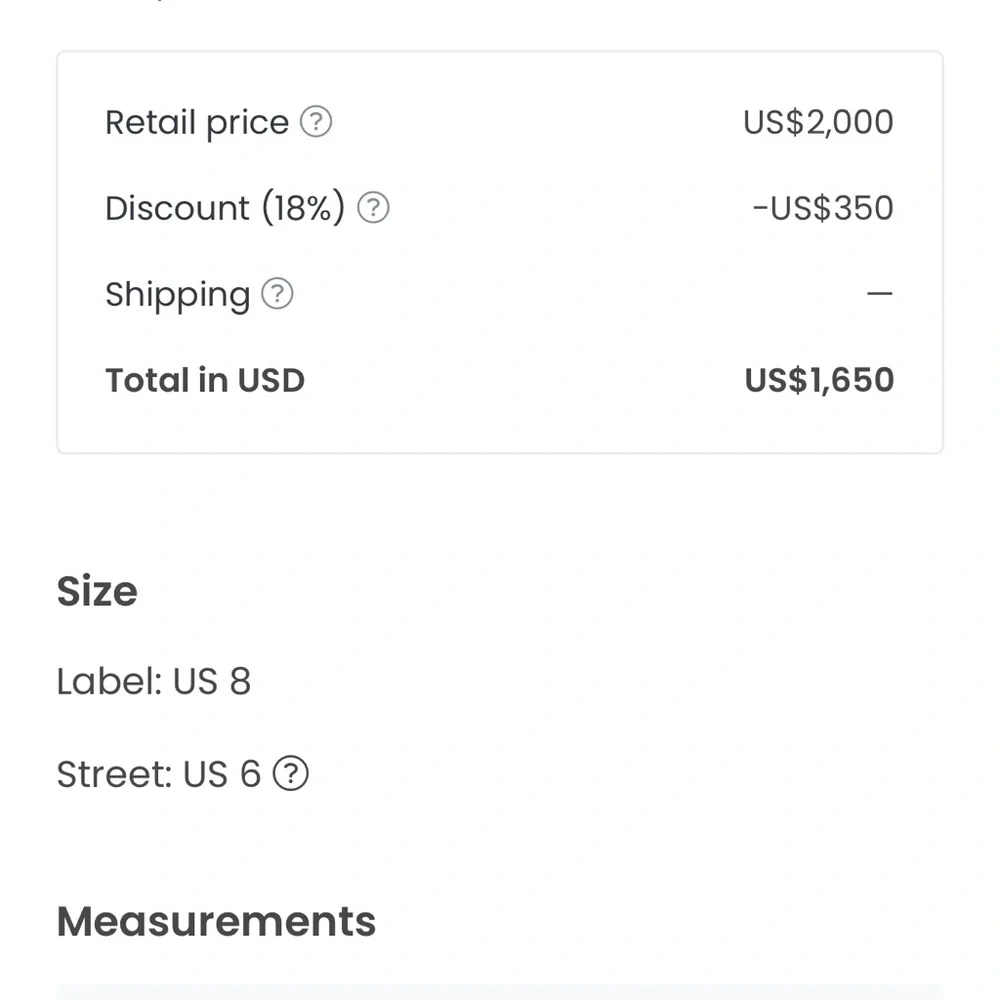The width and height of the screenshot is (1000, 1000).
Task: Select the Shipping label text
Action: [x=178, y=295]
